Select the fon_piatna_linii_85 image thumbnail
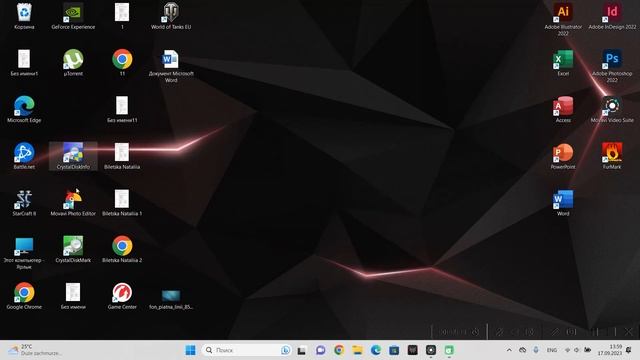The height and width of the screenshot is (360, 640). tap(171, 299)
